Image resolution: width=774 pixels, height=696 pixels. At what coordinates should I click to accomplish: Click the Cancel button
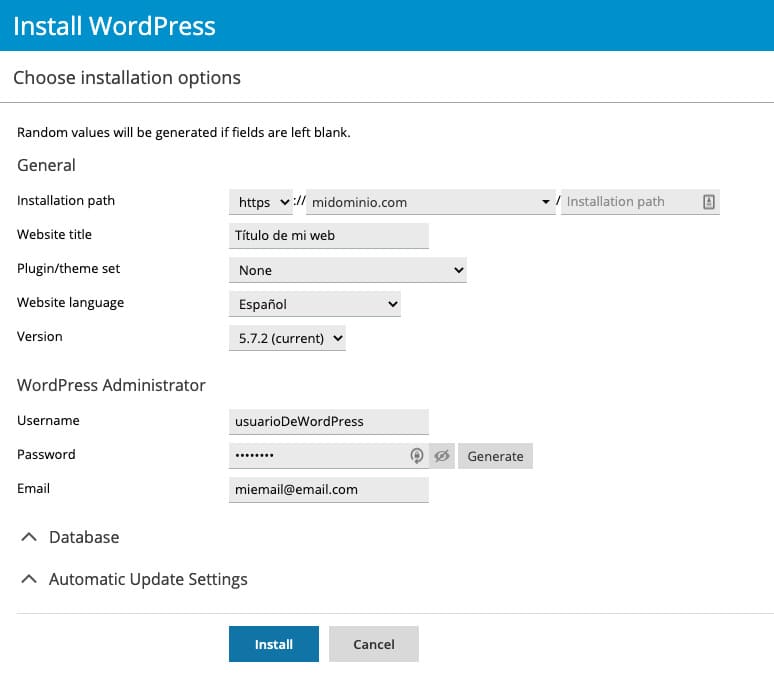point(374,644)
